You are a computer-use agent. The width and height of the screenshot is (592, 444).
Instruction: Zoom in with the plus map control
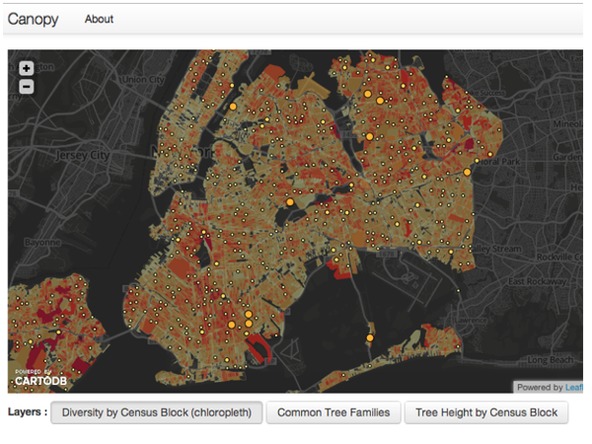pos(26,68)
